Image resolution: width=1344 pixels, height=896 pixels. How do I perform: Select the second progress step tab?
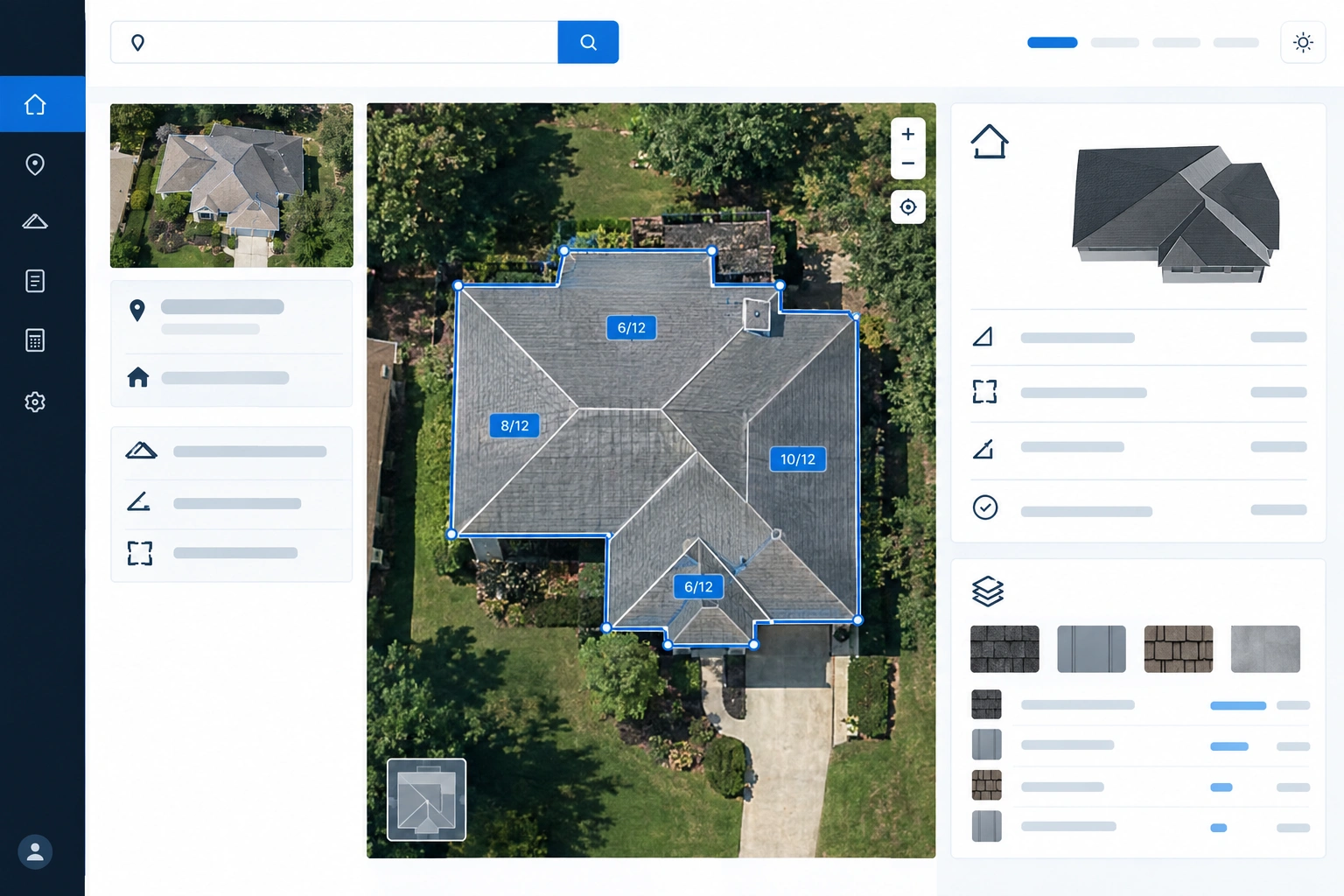(x=1115, y=42)
